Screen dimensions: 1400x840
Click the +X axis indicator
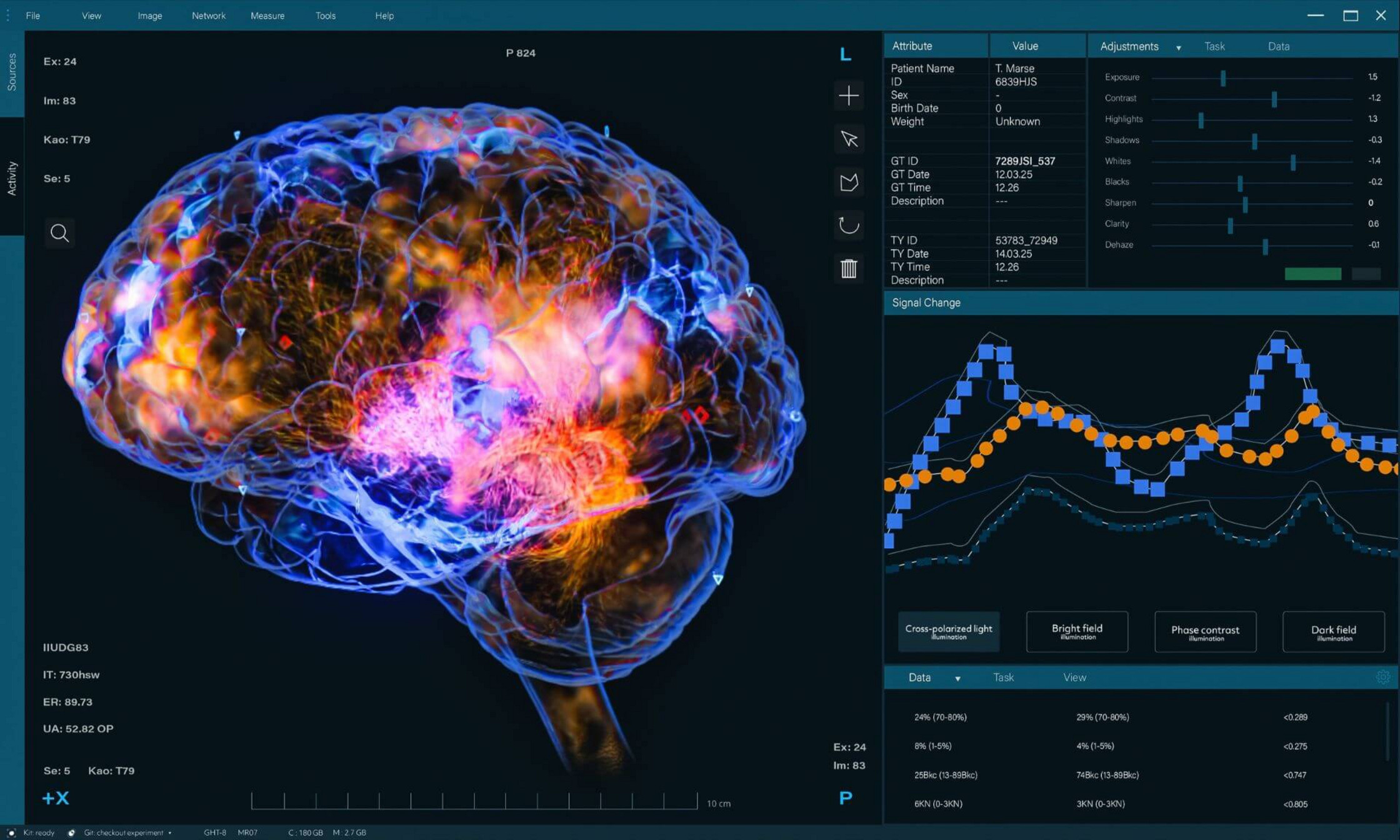pyautogui.click(x=56, y=798)
